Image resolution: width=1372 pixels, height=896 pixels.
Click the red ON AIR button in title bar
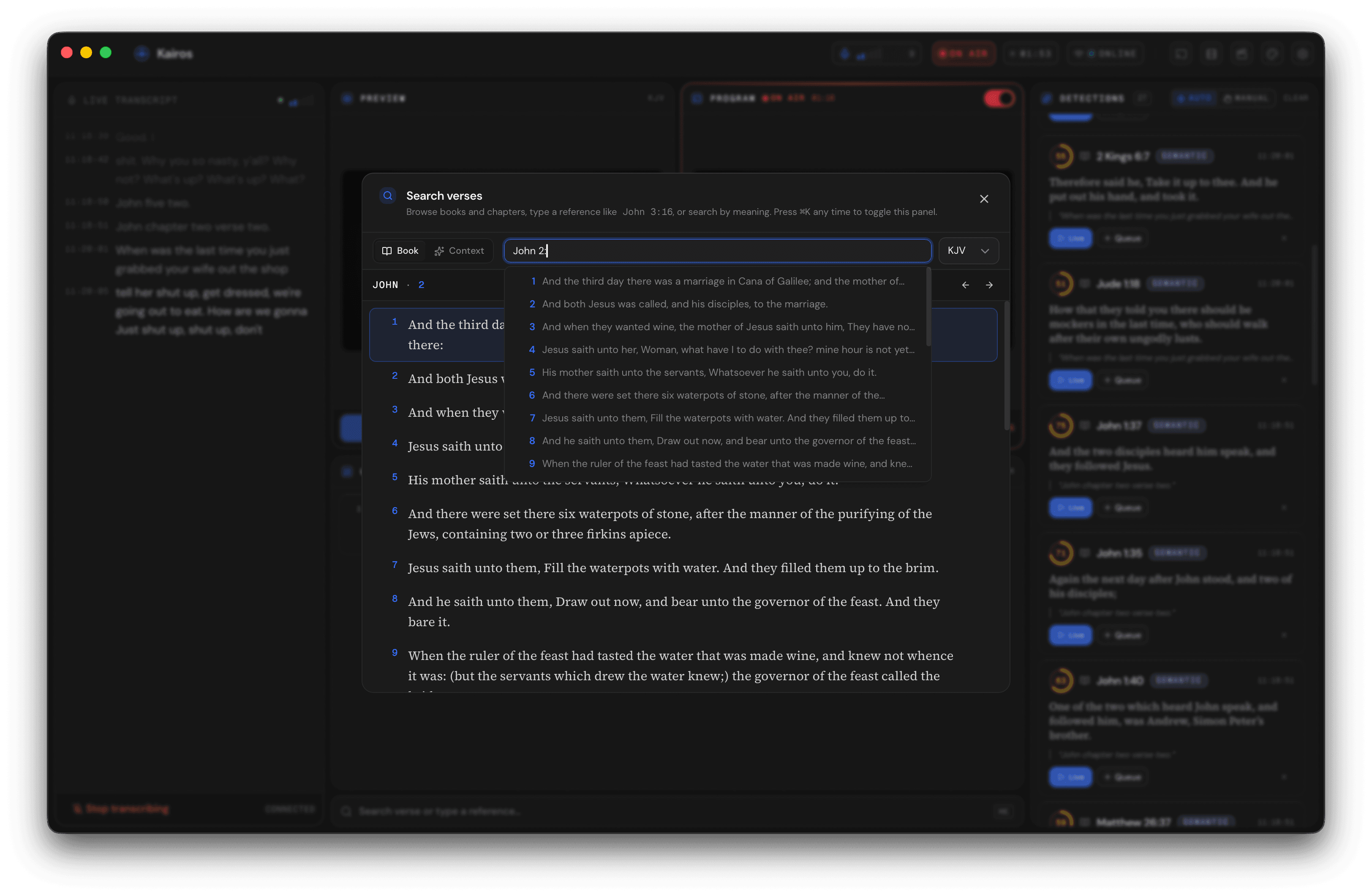(x=963, y=54)
